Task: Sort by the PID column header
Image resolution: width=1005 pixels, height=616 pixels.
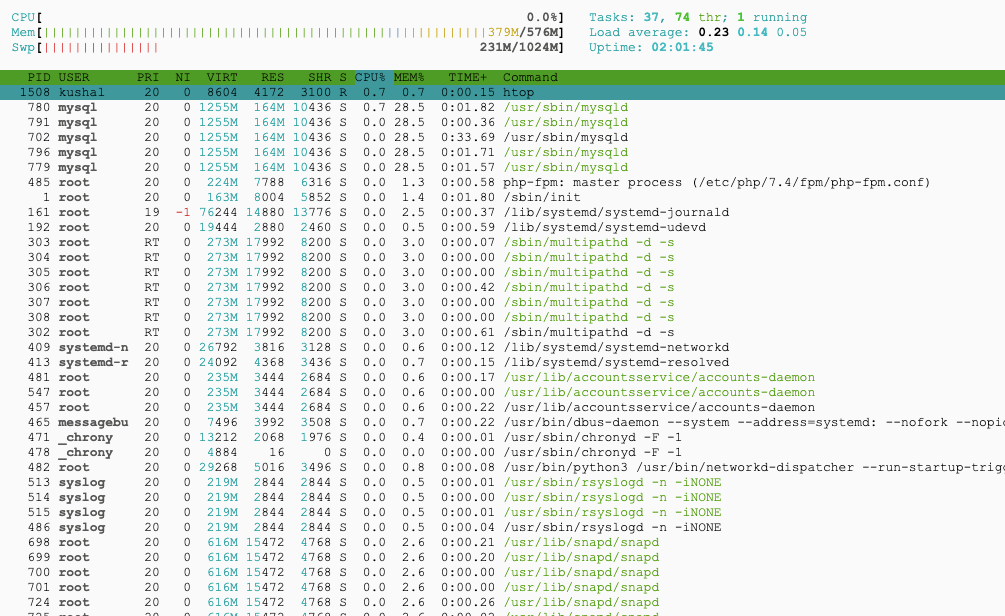Action: click(x=38, y=77)
